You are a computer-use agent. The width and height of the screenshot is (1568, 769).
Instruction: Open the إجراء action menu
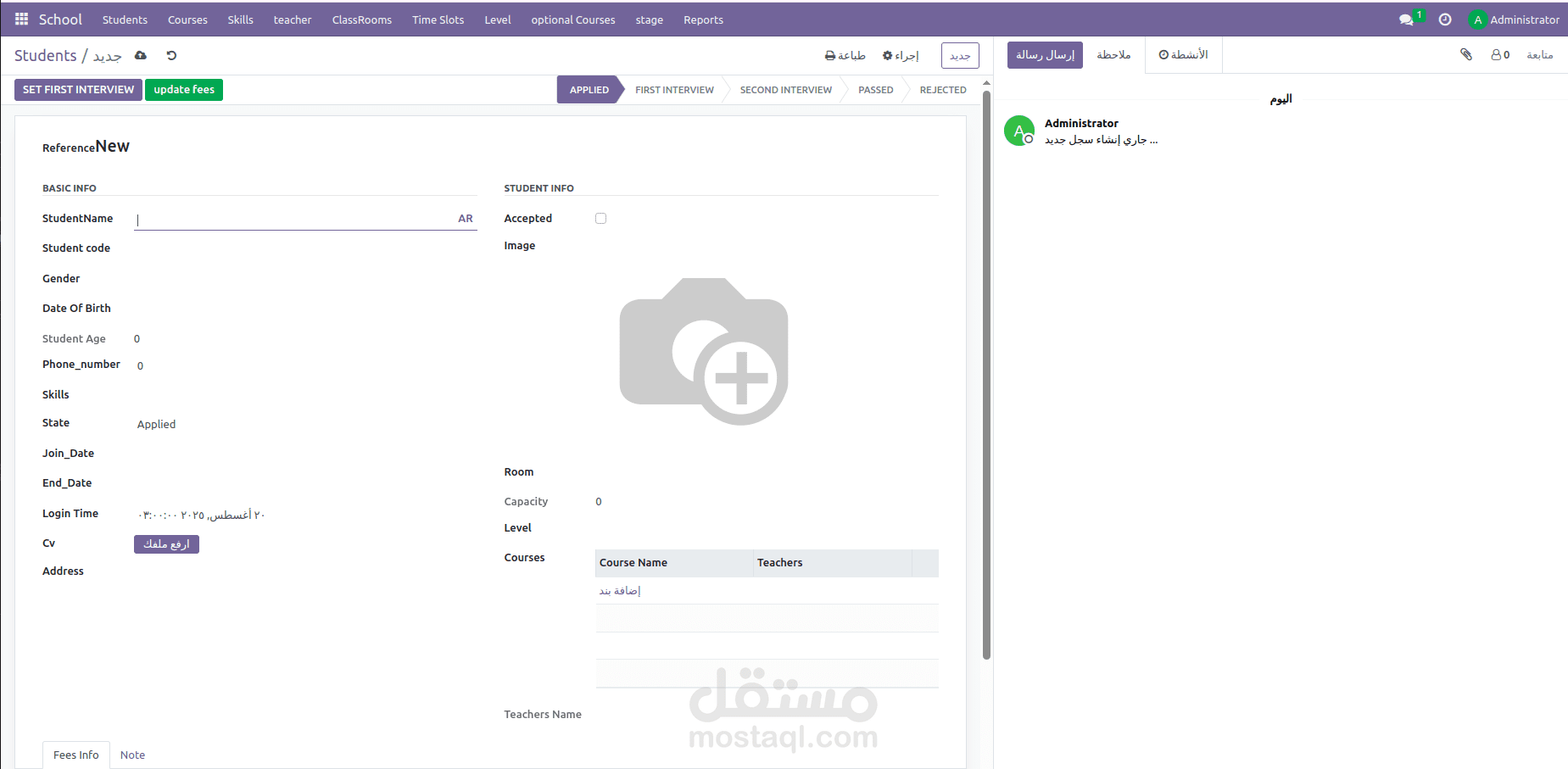(901, 55)
